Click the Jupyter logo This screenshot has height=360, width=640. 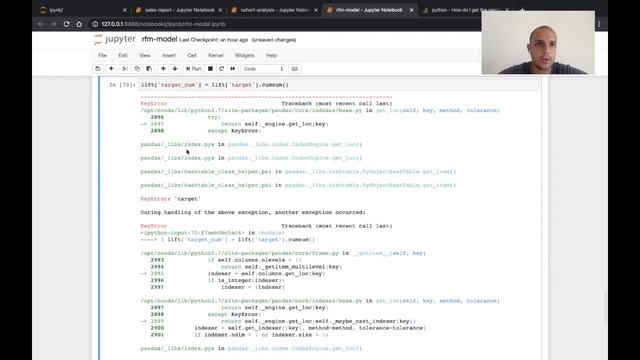pos(115,39)
